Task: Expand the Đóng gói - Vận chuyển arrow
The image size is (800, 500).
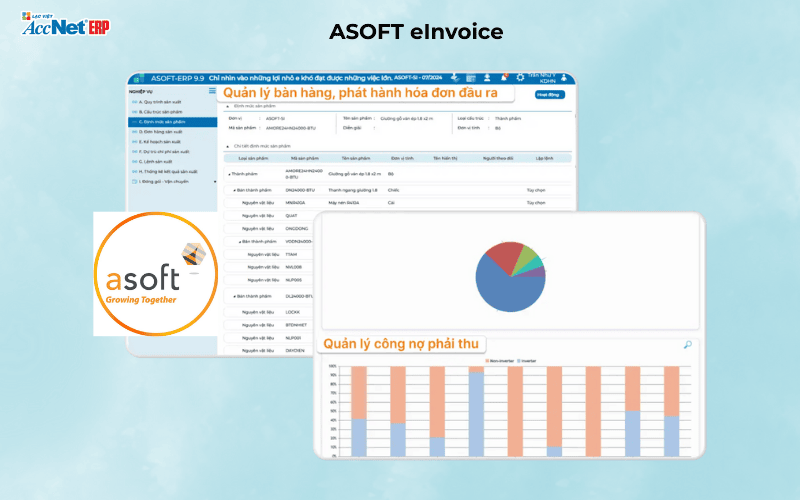Action: click(x=215, y=182)
